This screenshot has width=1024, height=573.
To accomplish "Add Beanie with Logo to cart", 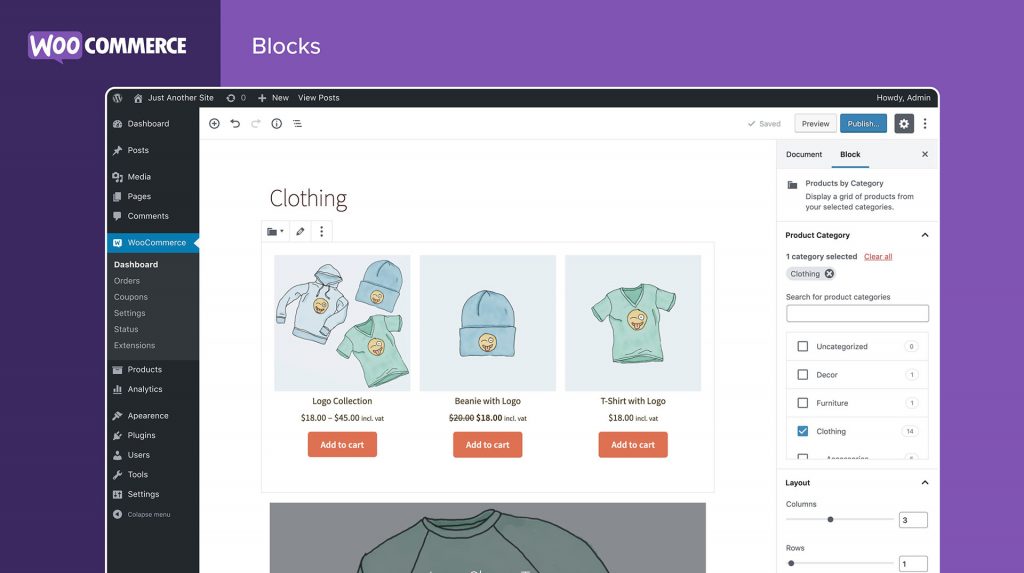I will [x=488, y=444].
